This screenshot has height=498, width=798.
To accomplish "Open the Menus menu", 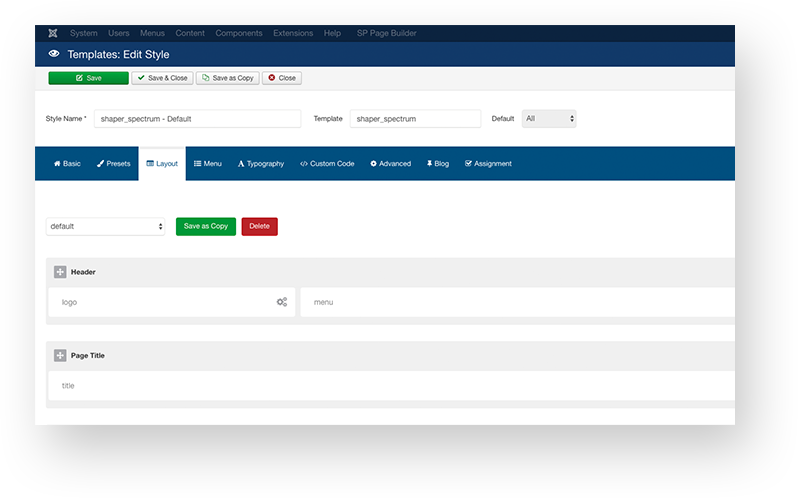I will (x=152, y=33).
